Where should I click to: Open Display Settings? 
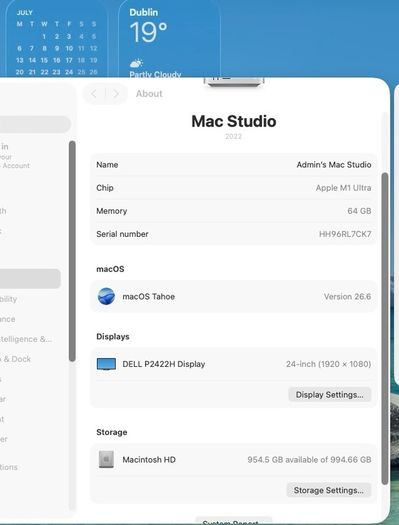coord(330,394)
